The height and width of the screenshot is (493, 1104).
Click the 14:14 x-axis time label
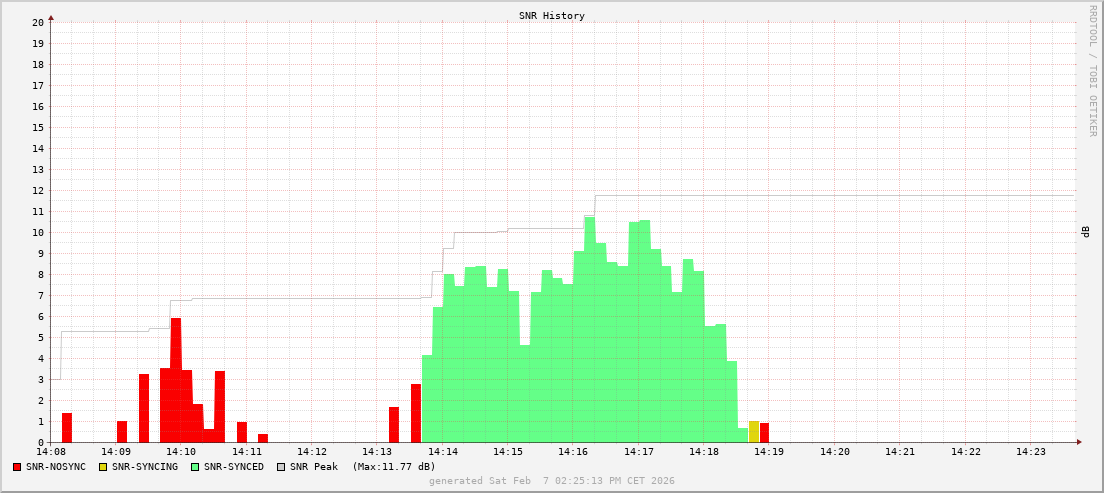(442, 452)
